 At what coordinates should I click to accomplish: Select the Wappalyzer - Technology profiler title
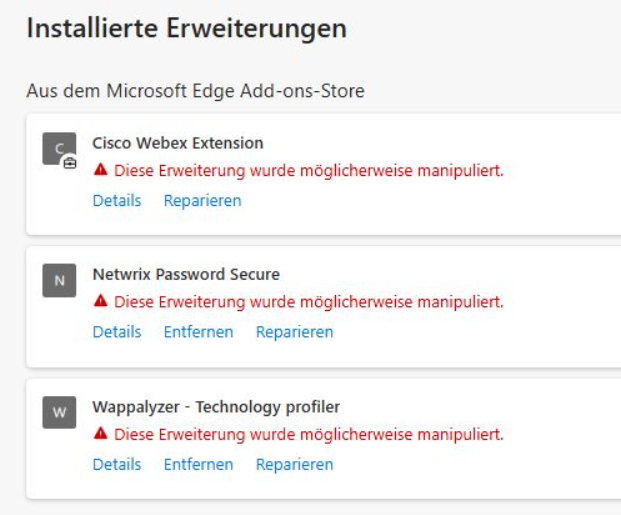pyautogui.click(x=216, y=407)
